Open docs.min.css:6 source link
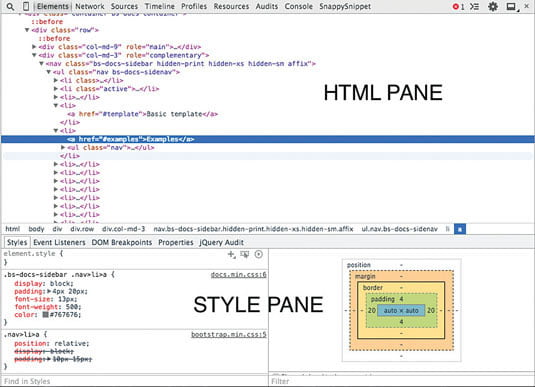Screen dimensions: 535x387 (238, 275)
